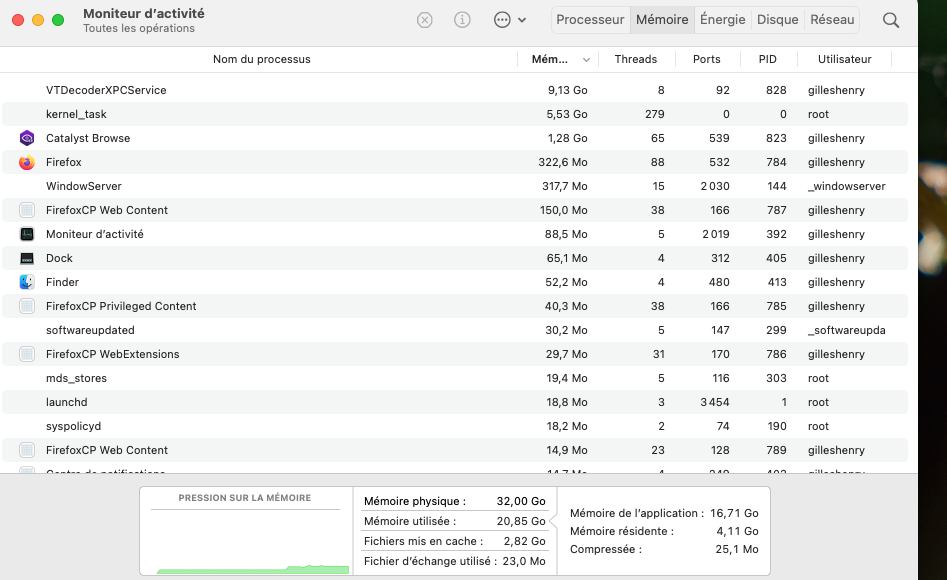Click the 317,7 Mo memory value
Viewport: 947px width, 580px height.
[x=565, y=186]
